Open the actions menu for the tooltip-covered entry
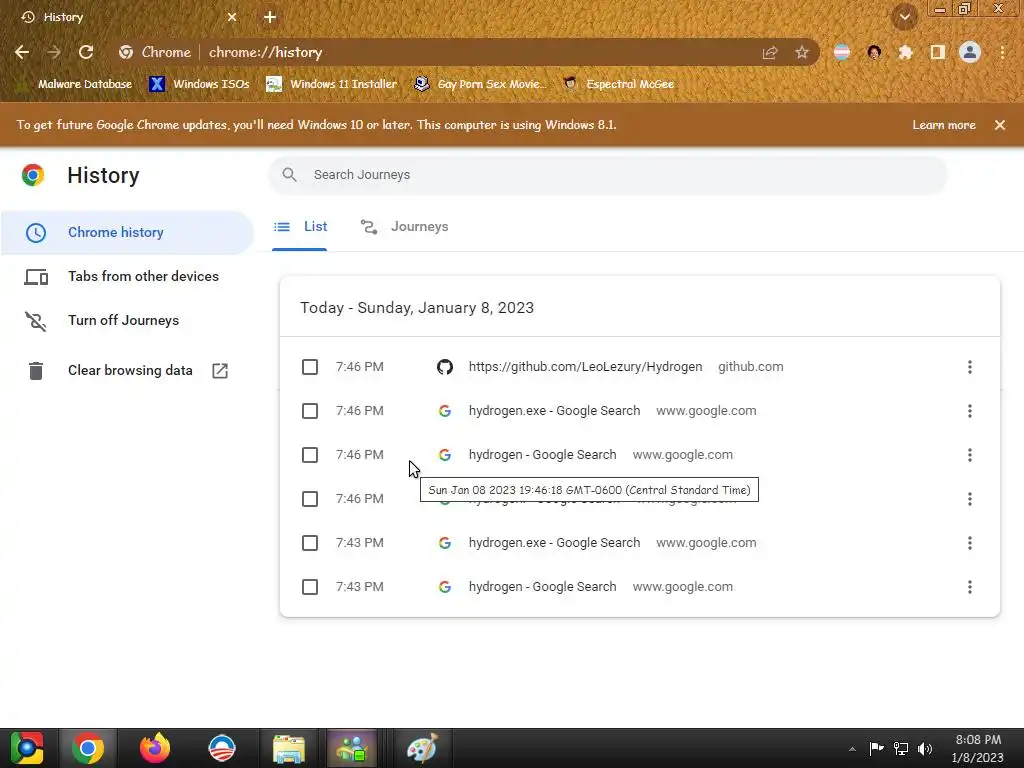This screenshot has height=768, width=1024. pyautogui.click(x=970, y=499)
